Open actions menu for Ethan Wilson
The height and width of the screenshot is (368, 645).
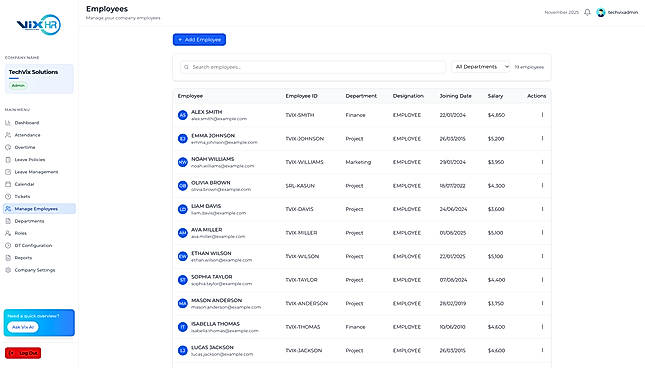pos(542,256)
